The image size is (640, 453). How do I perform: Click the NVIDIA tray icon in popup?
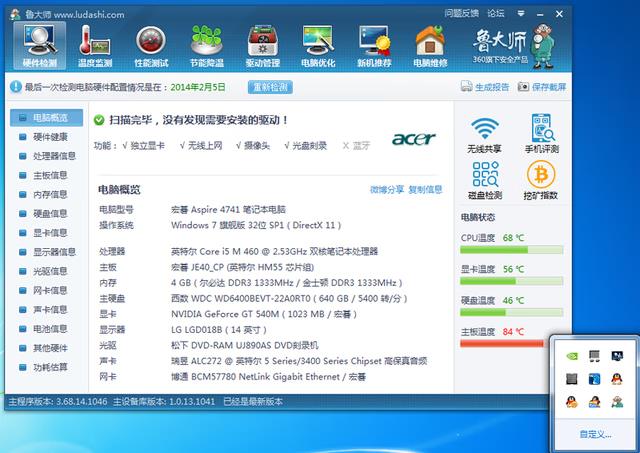click(x=572, y=356)
